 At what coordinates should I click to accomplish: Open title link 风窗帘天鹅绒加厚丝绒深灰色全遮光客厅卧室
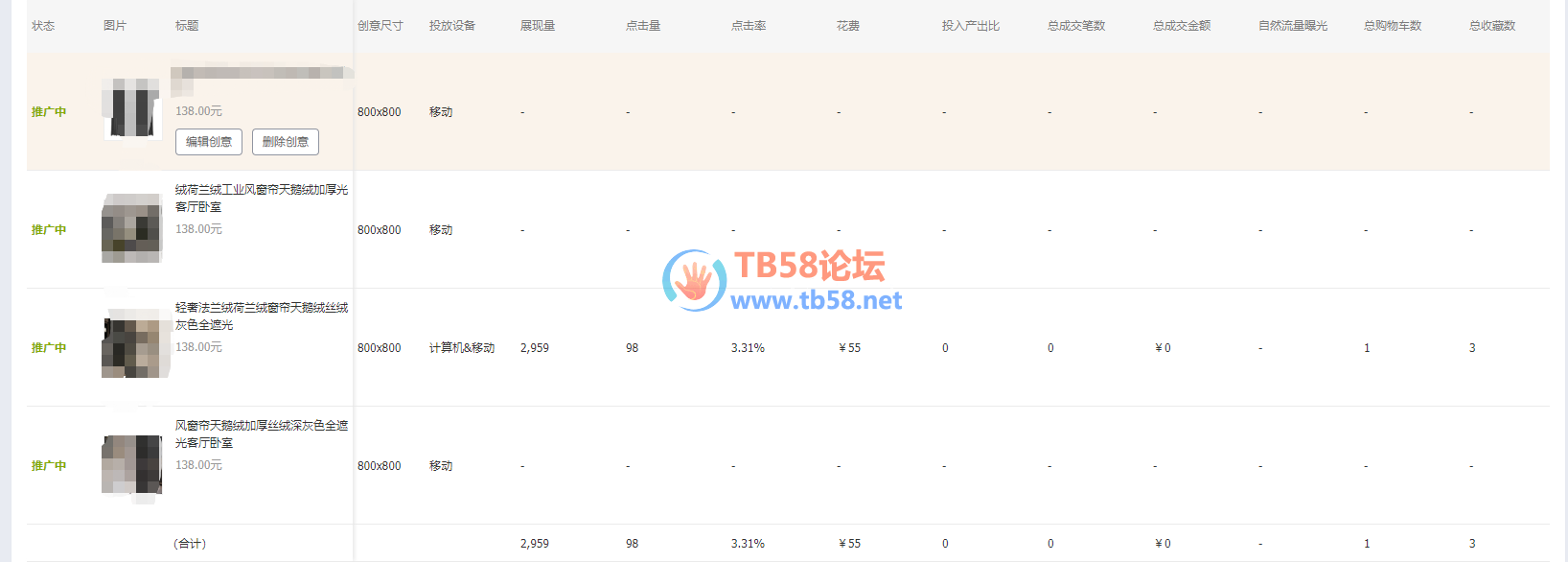click(x=261, y=434)
